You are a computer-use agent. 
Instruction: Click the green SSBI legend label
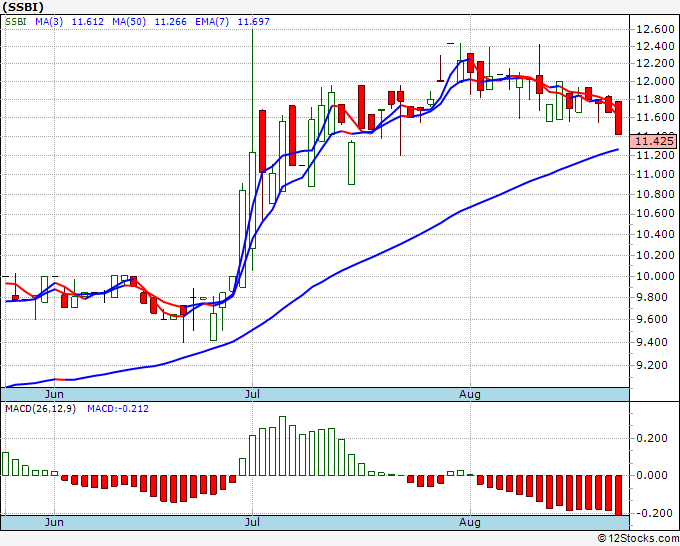(16, 22)
